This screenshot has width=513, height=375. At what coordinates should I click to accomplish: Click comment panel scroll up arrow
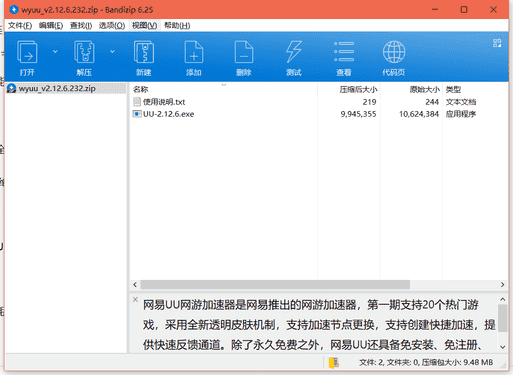point(503,299)
